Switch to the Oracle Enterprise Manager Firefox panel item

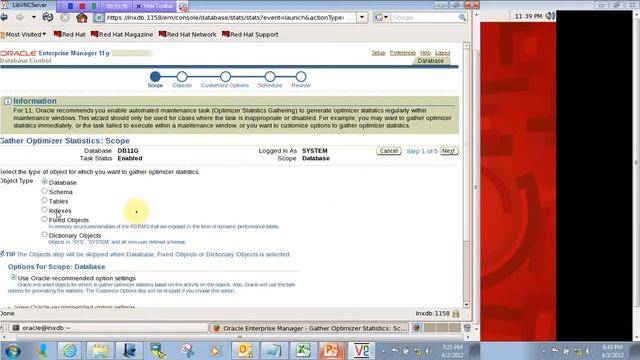(309, 328)
